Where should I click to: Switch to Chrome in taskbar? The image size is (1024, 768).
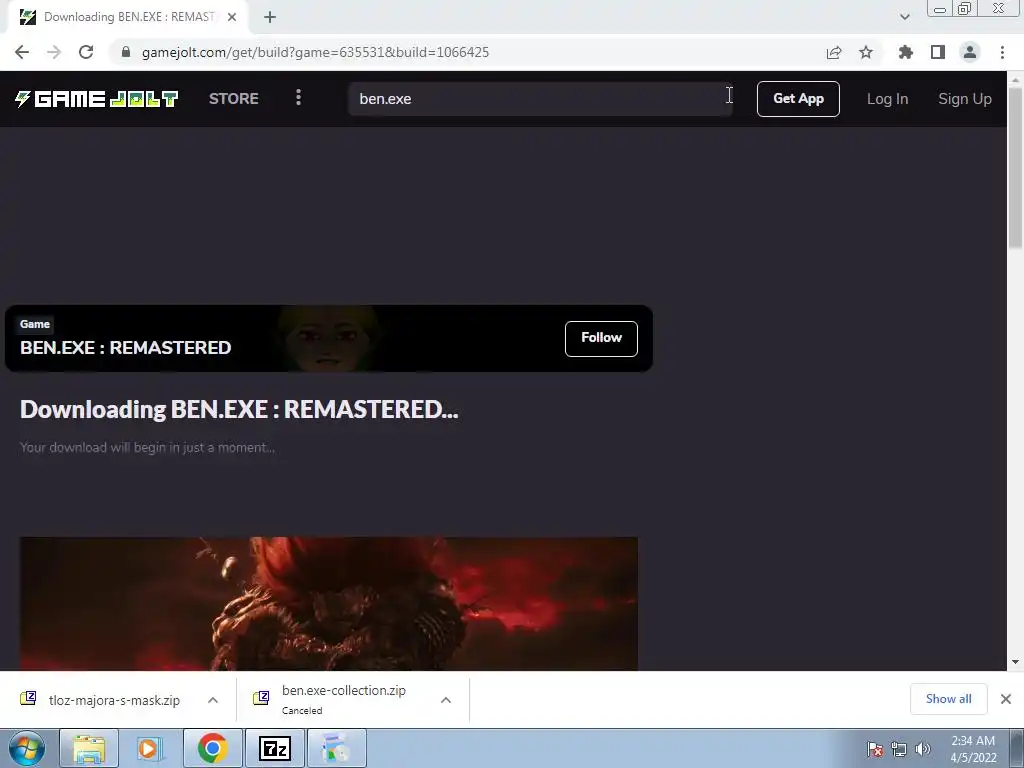click(212, 748)
